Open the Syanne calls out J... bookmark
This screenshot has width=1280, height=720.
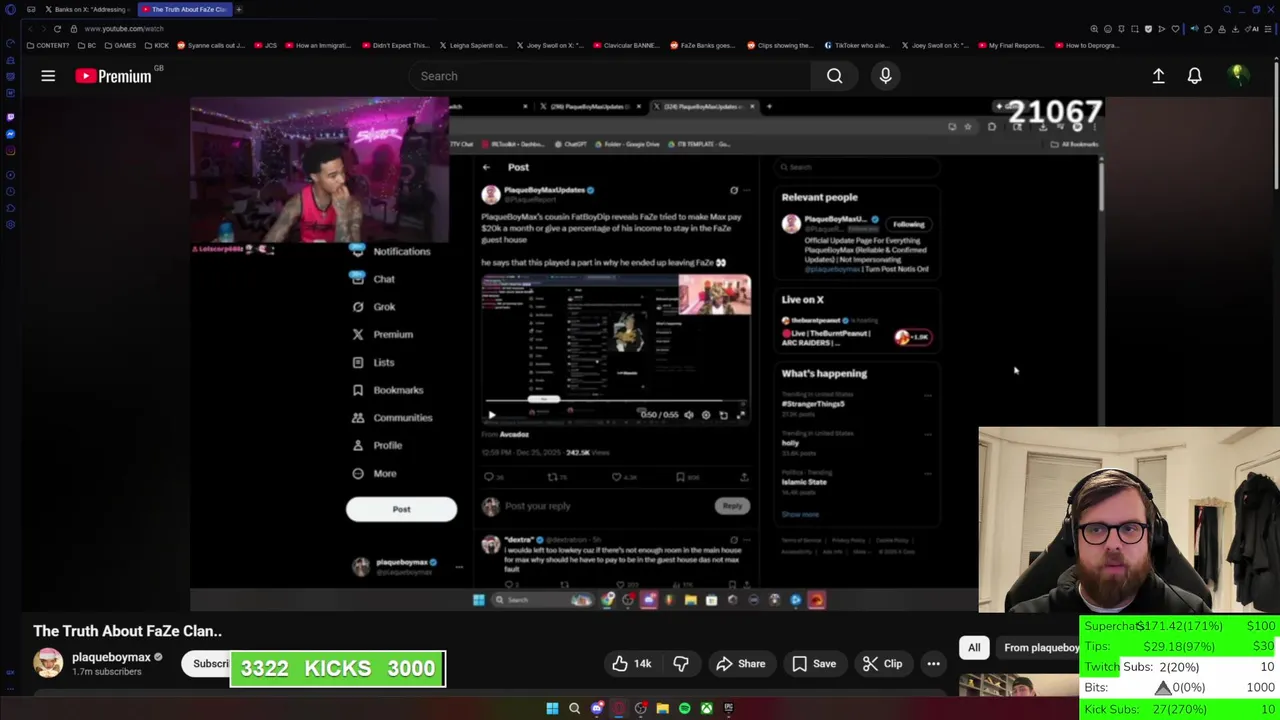tap(212, 45)
